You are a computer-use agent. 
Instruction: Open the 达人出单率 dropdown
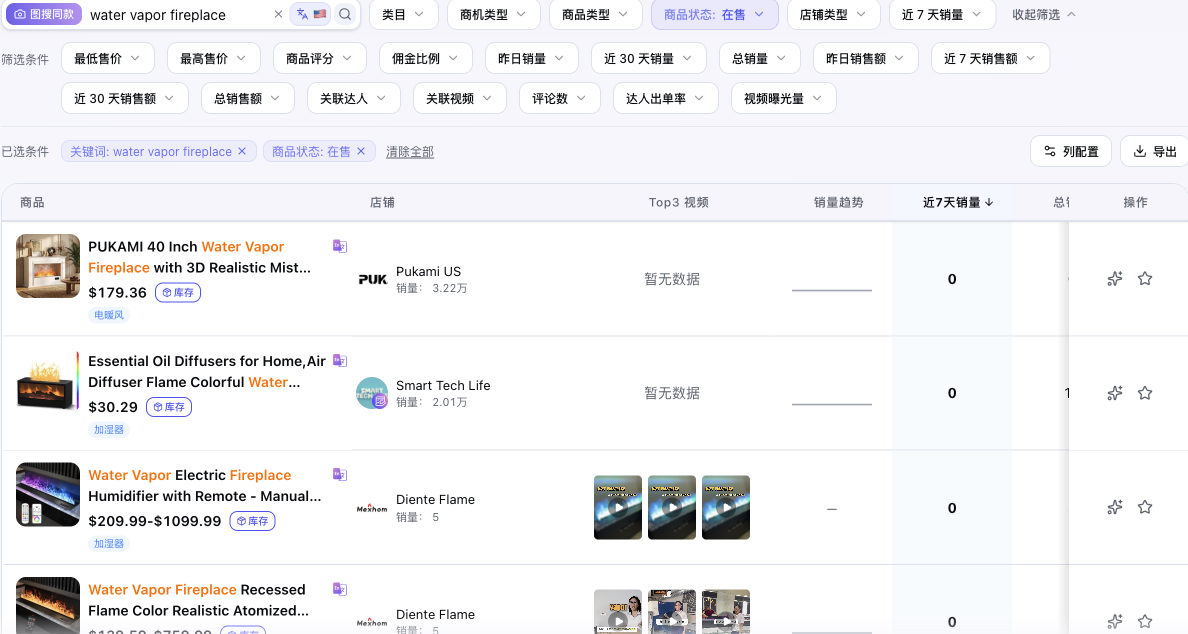[666, 98]
